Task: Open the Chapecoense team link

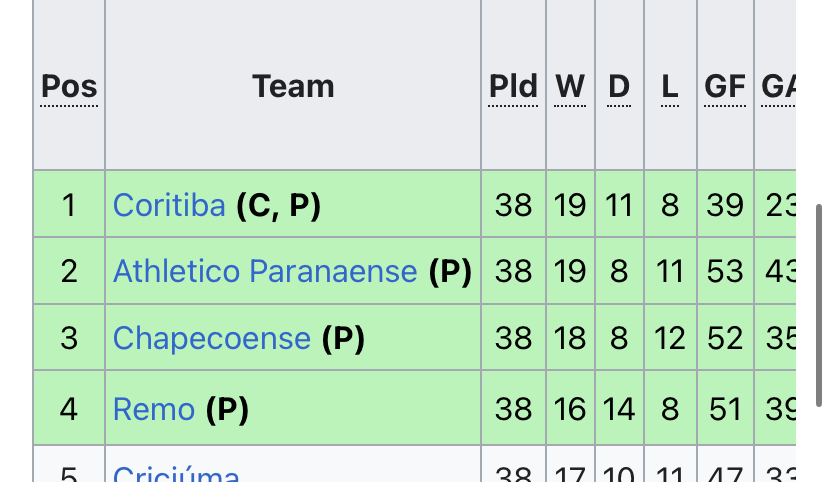Action: pyautogui.click(x=212, y=338)
